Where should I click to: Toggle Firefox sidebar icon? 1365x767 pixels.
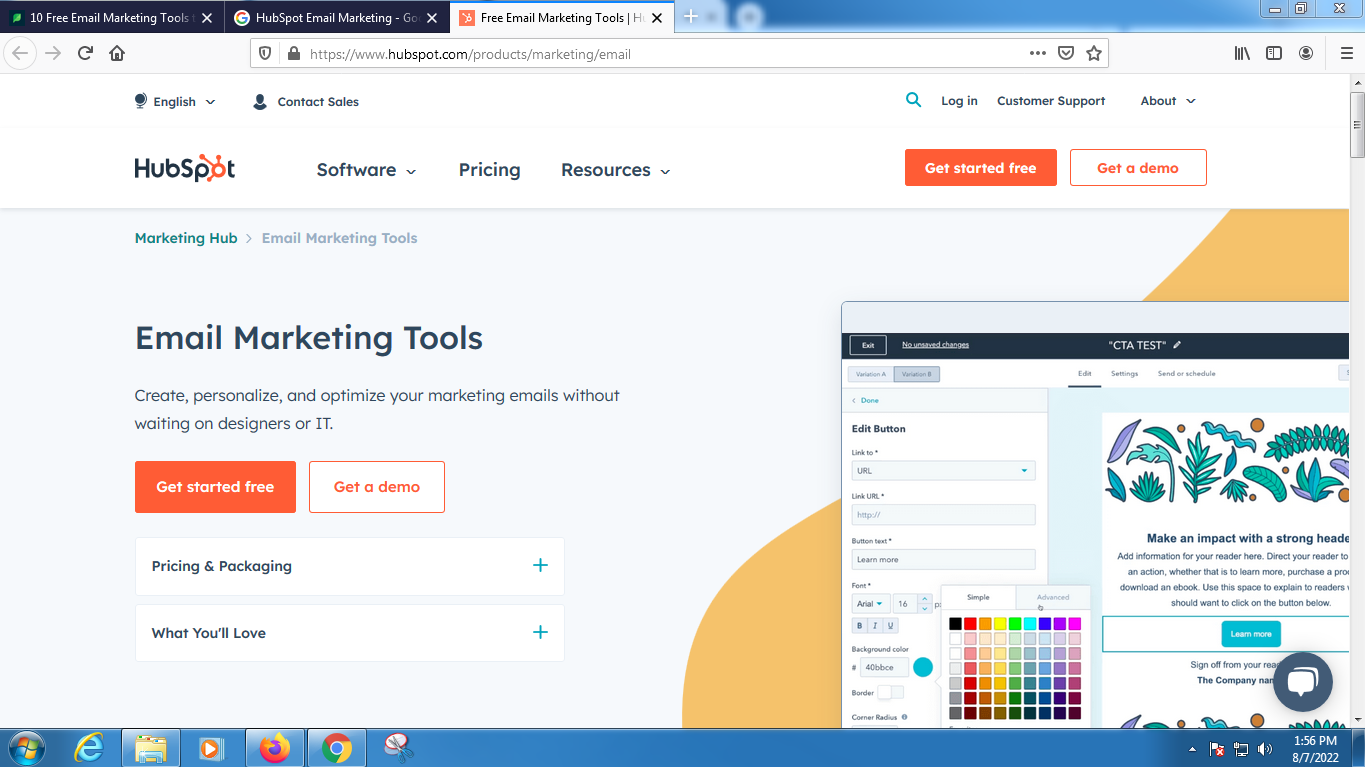coord(1274,53)
